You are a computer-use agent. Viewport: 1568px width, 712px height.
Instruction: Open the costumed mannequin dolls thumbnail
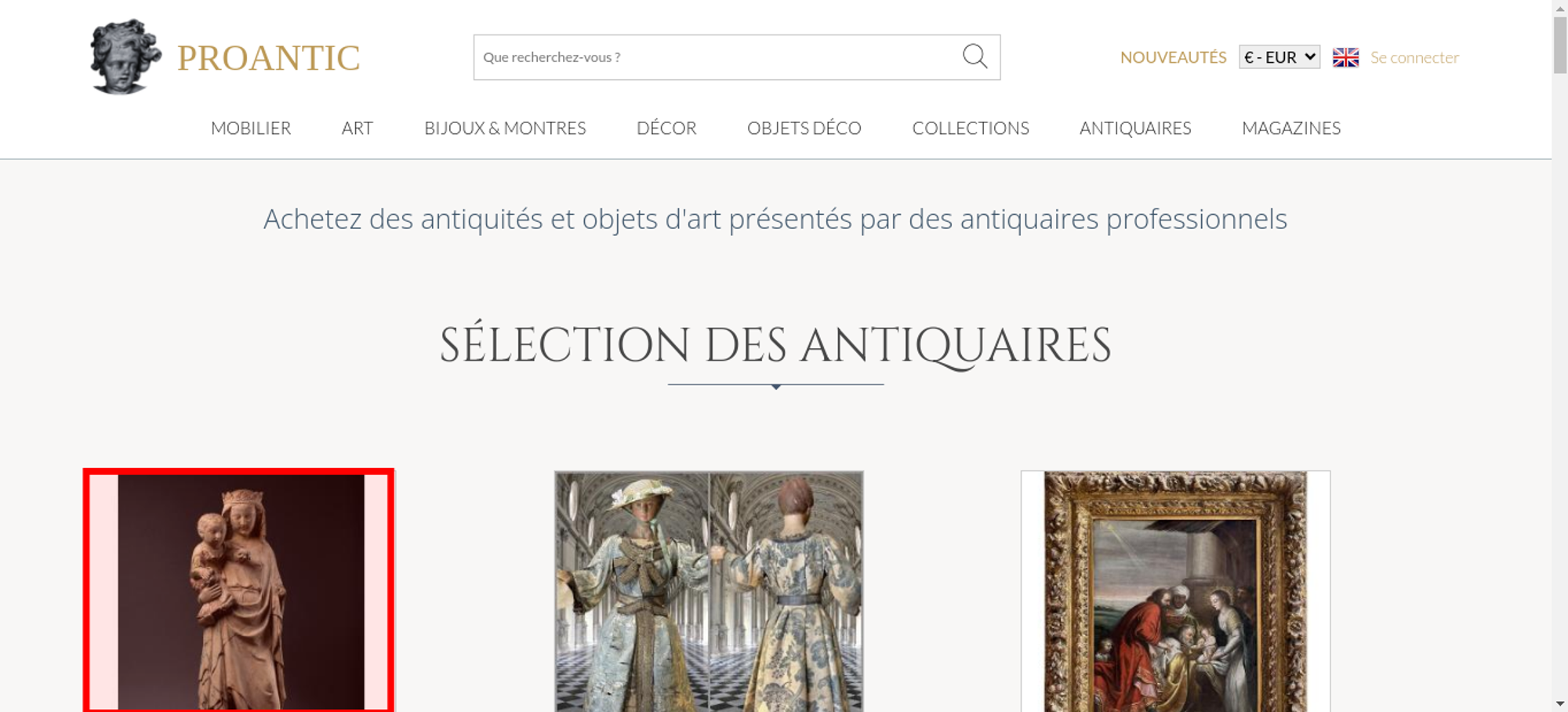[x=709, y=591]
